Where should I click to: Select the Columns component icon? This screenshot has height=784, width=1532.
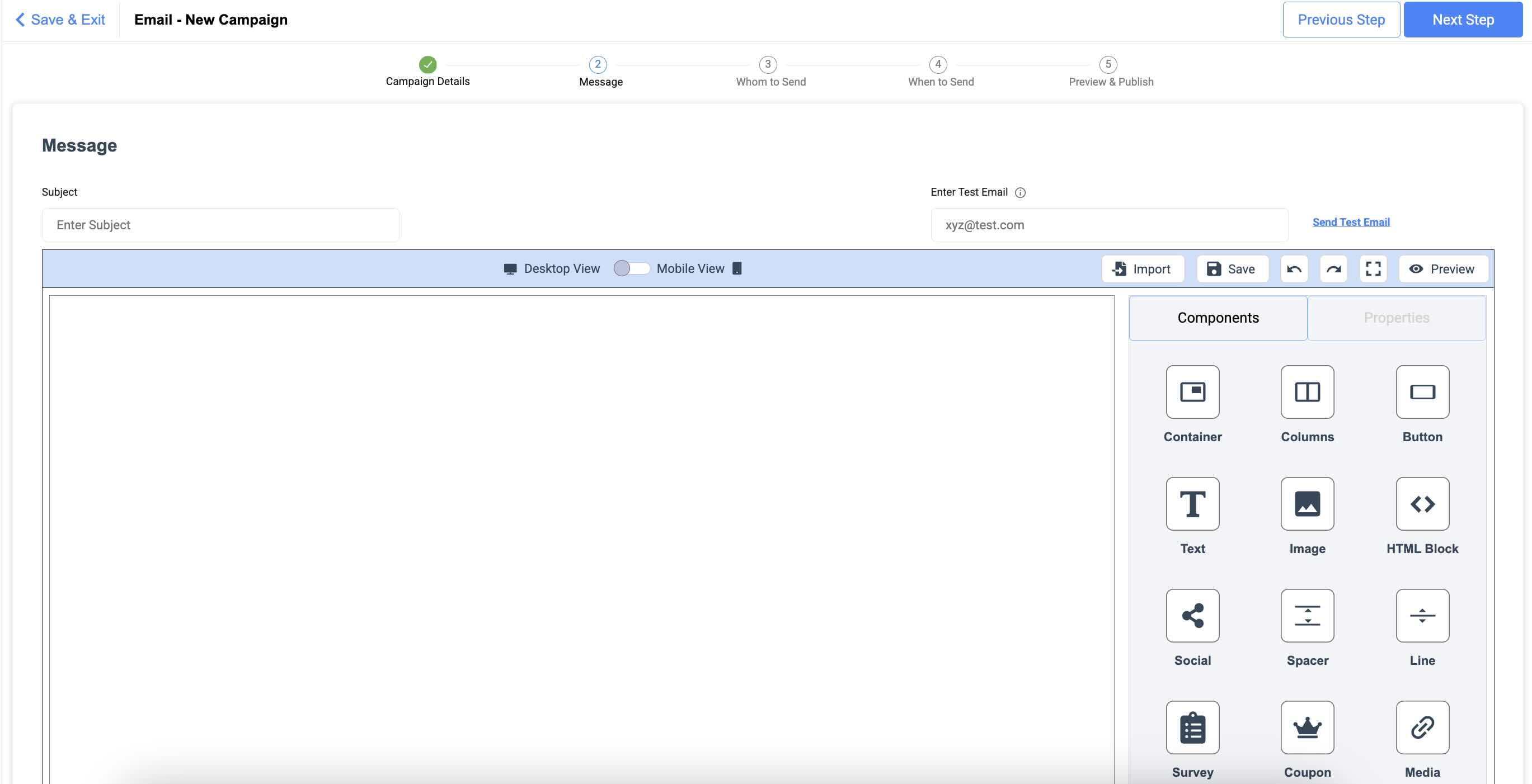[x=1307, y=391]
